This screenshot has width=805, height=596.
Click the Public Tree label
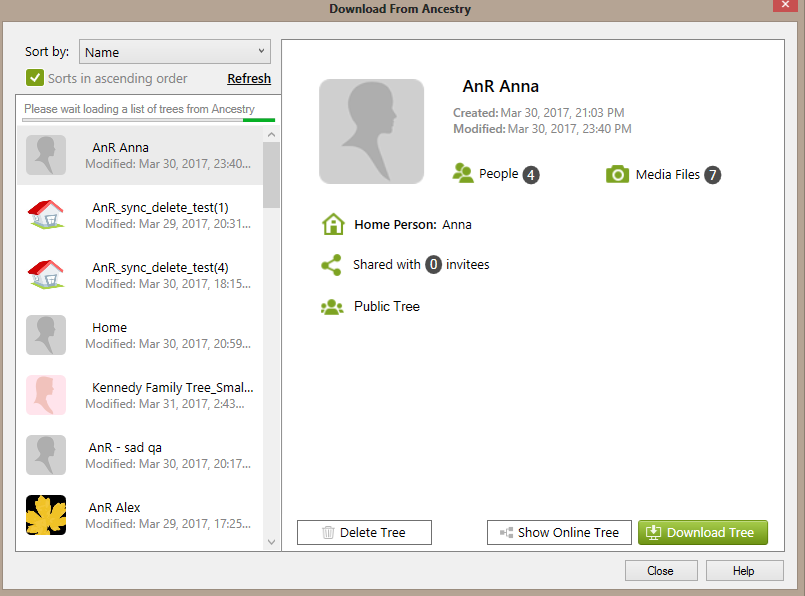click(x=387, y=306)
